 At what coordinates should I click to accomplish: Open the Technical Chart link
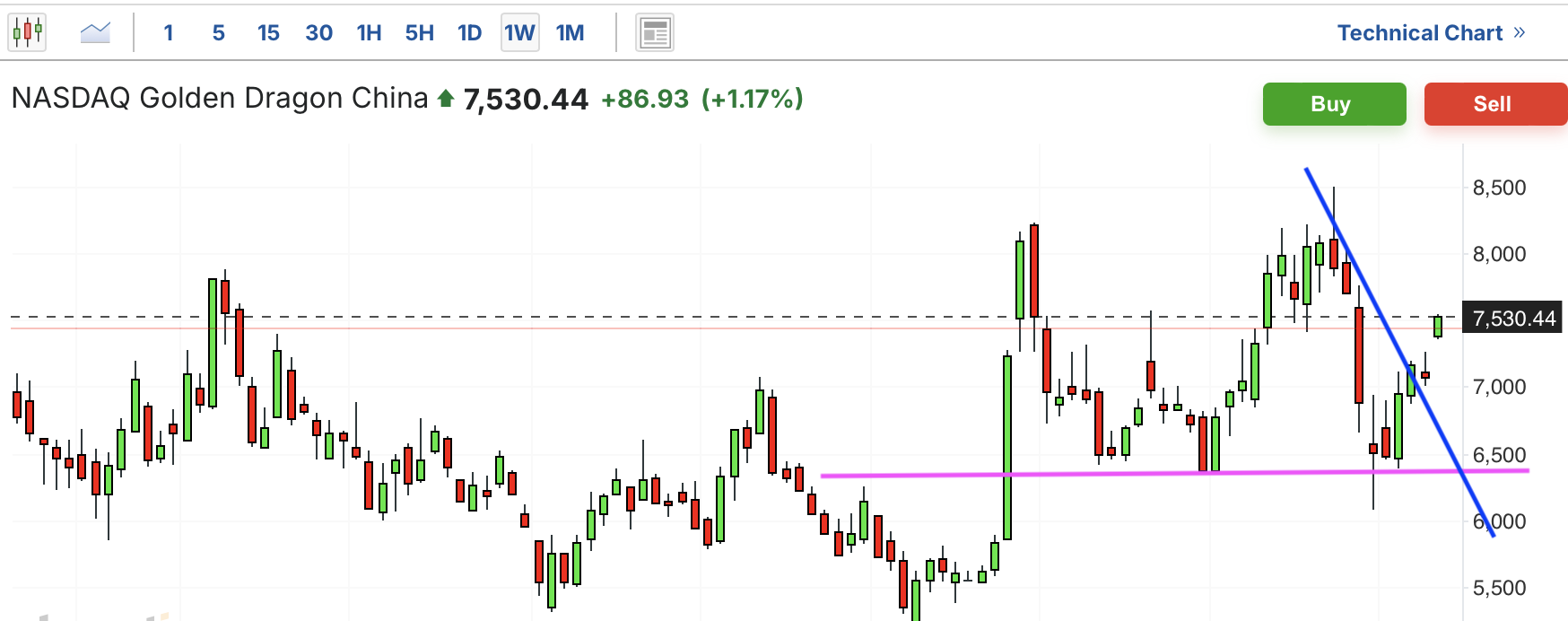point(1432,33)
